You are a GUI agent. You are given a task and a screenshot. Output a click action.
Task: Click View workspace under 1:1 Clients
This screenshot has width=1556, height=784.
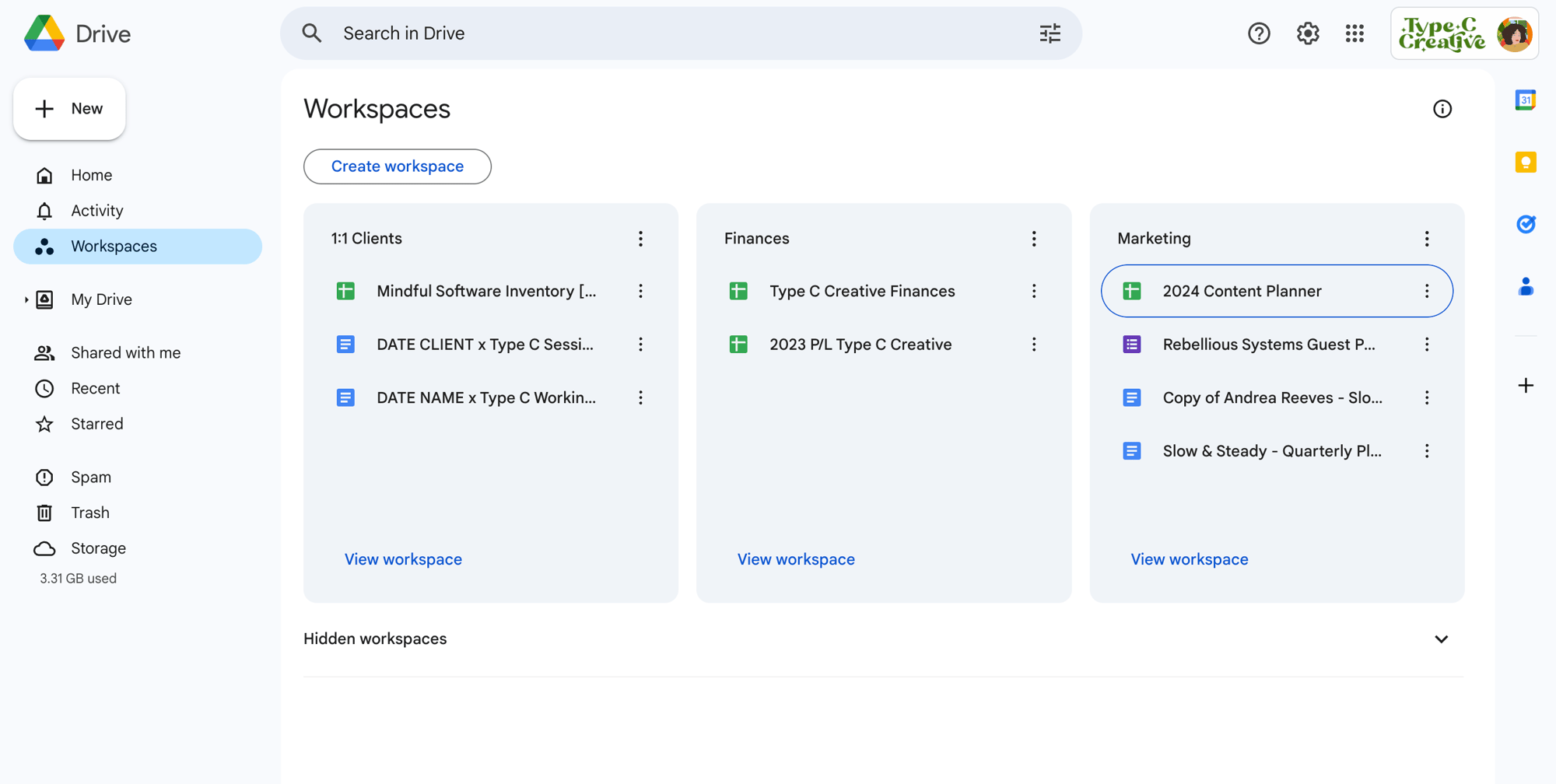(x=403, y=559)
